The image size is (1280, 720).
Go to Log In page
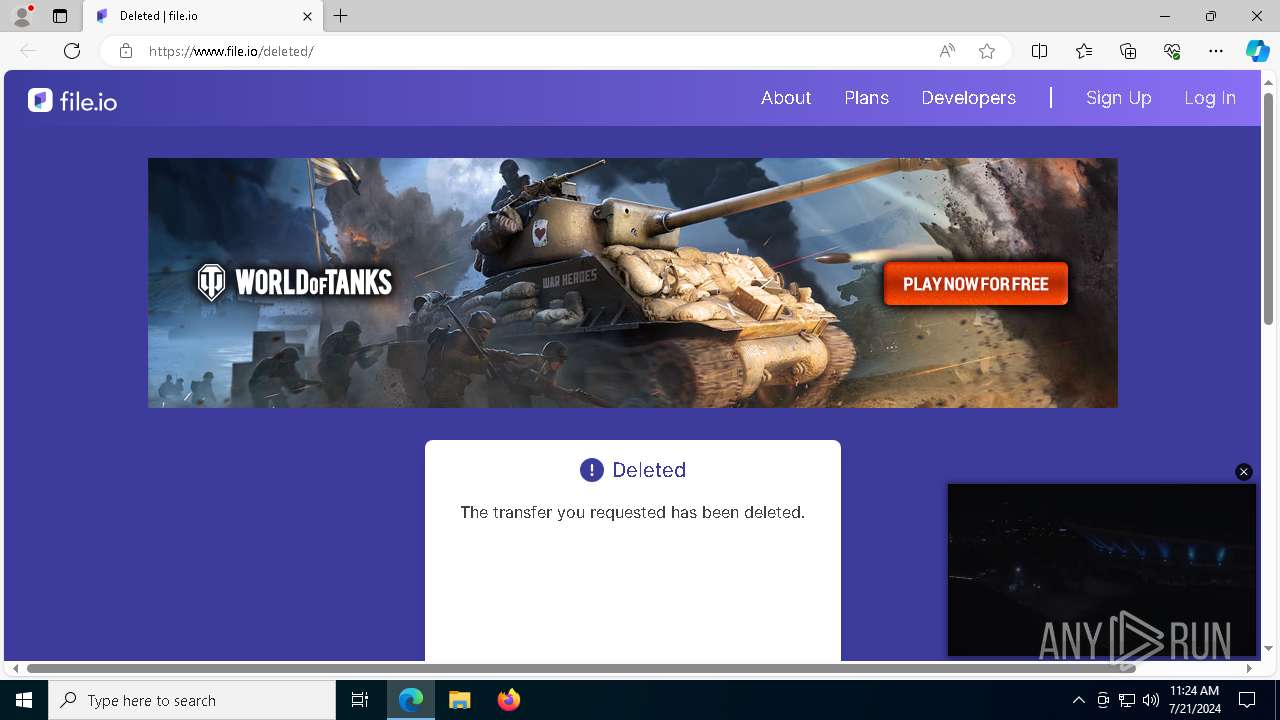point(1210,98)
